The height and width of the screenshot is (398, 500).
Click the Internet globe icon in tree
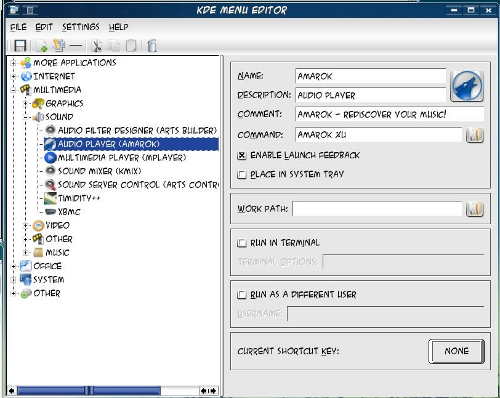[x=26, y=76]
